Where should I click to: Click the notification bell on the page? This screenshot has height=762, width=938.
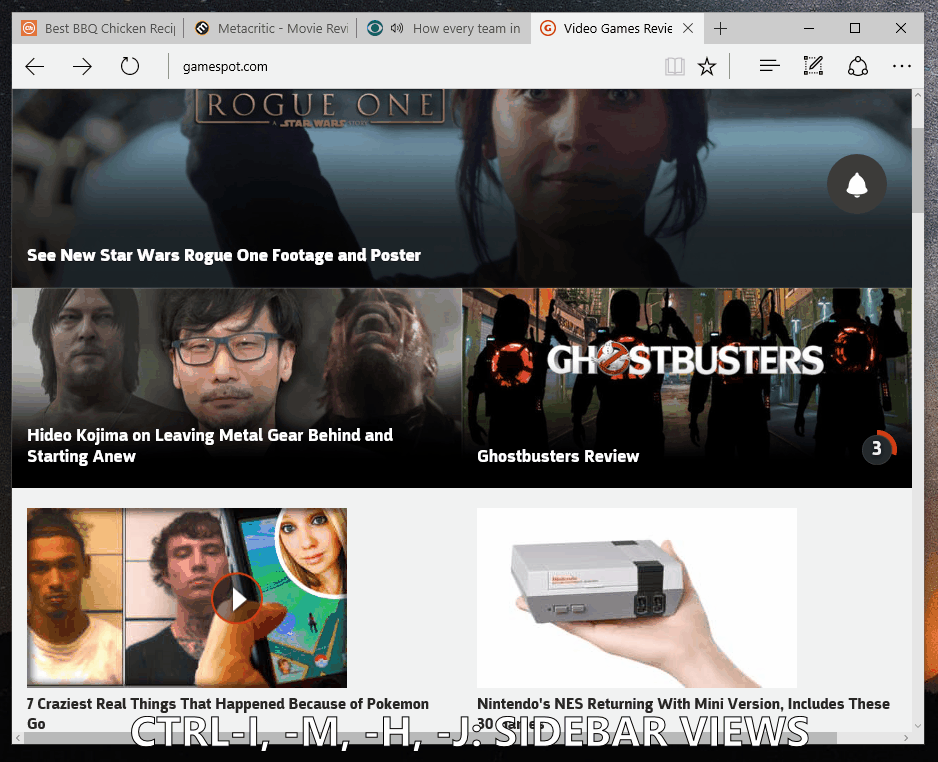pos(857,184)
